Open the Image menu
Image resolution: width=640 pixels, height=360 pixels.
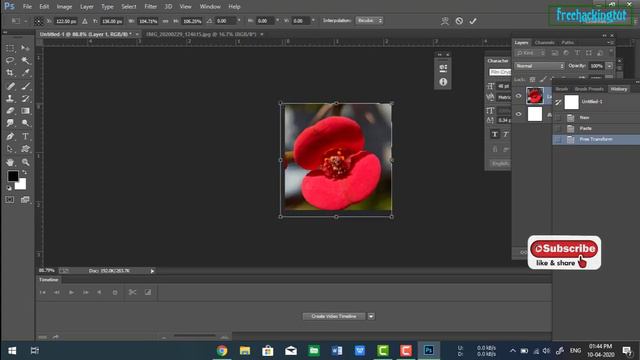(x=64, y=7)
